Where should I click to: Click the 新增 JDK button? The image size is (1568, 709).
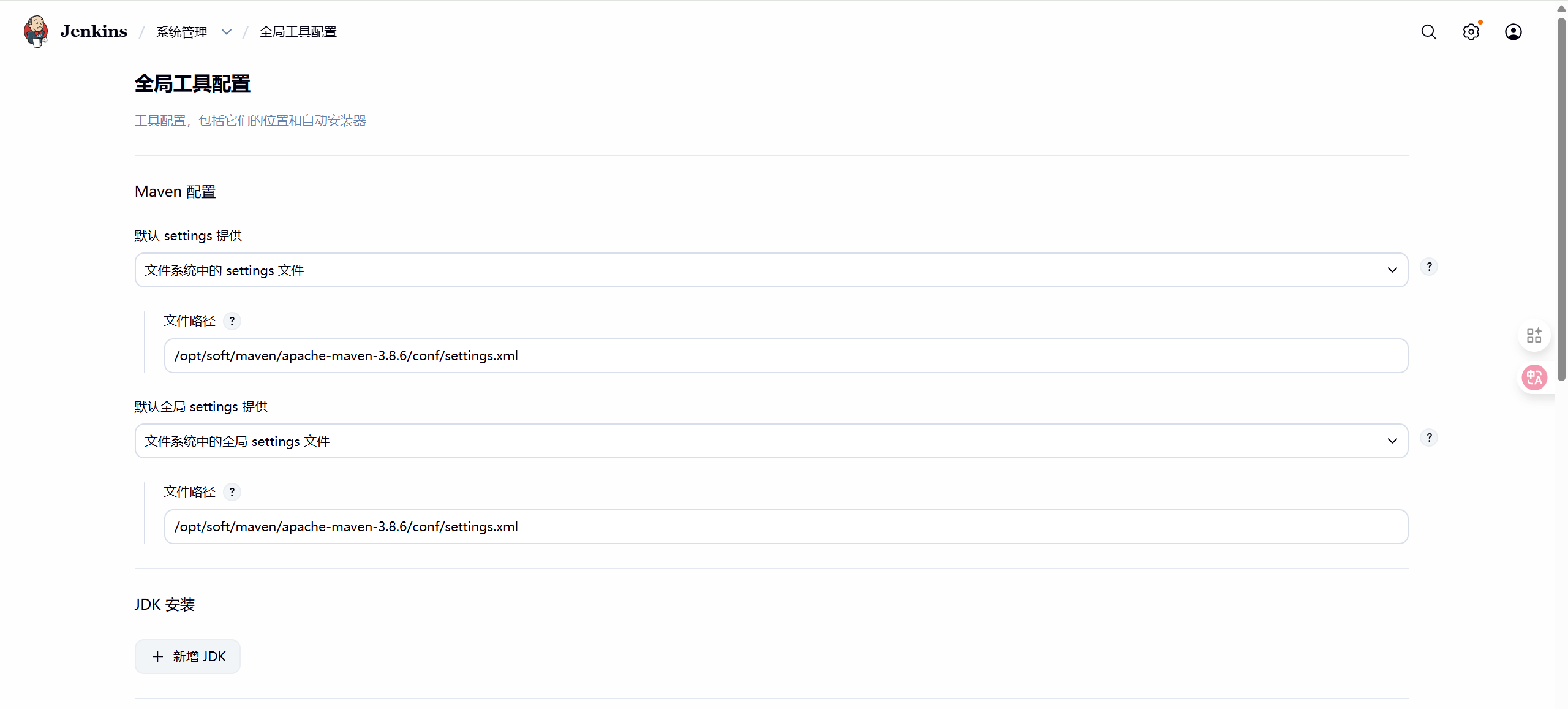pos(187,657)
